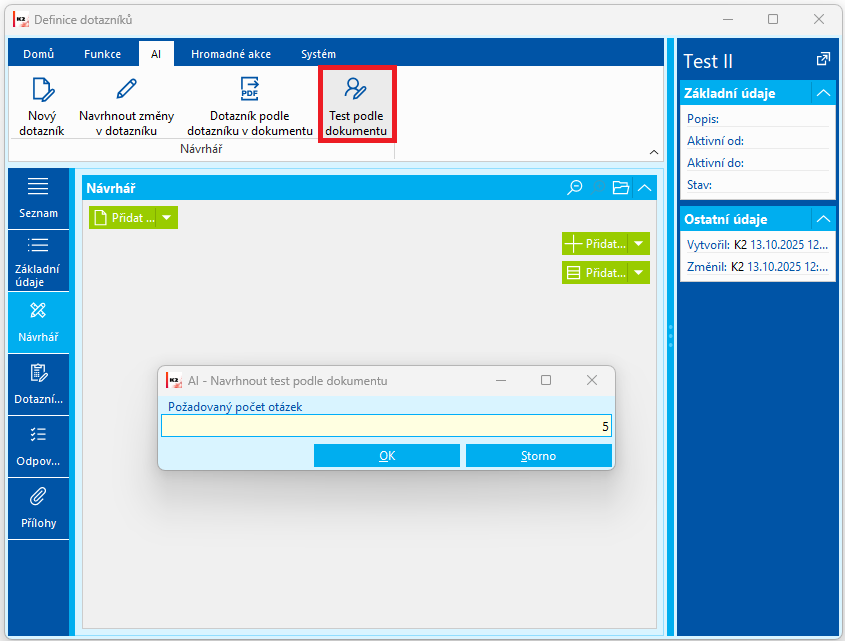
Task: Click the dimmed icon in Návrhář header
Action: tap(598, 188)
